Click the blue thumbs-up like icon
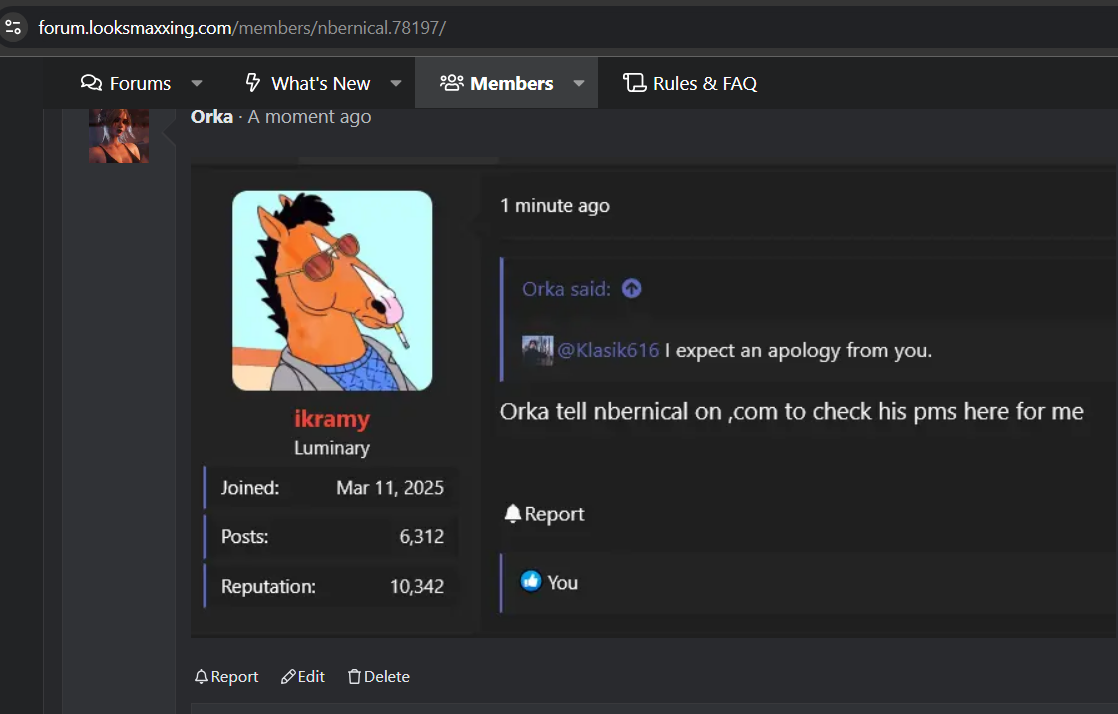The height and width of the screenshot is (714, 1118). [530, 582]
